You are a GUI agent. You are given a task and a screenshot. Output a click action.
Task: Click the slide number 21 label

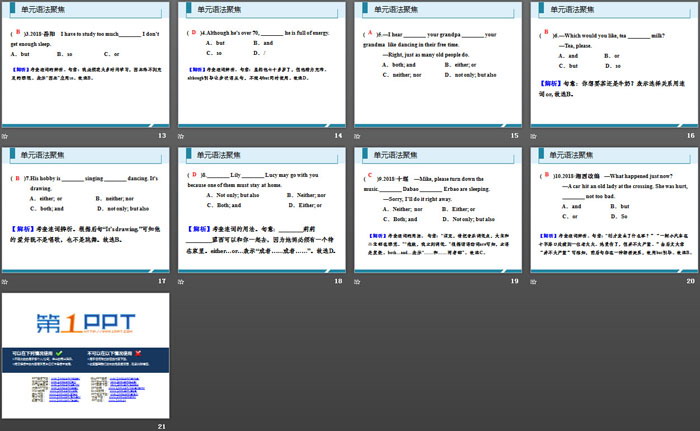pyautogui.click(x=162, y=427)
